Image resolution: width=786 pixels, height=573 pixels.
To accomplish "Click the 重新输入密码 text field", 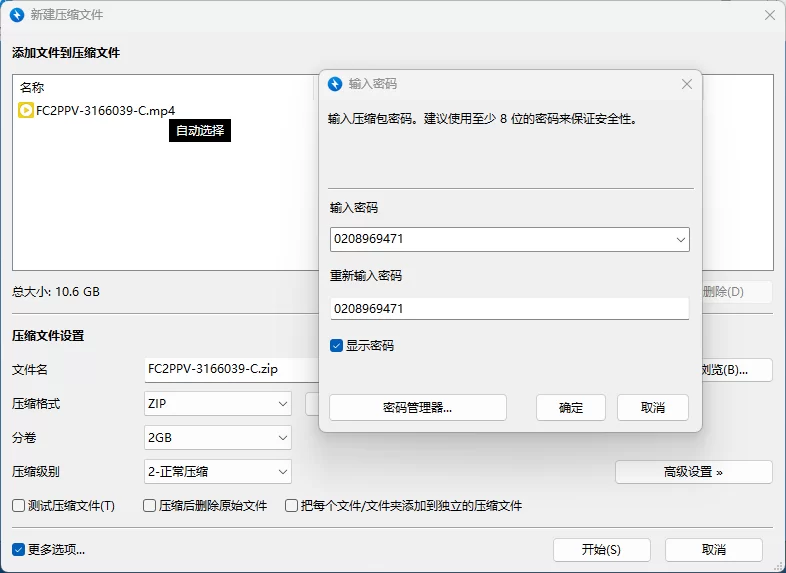I will click(509, 309).
